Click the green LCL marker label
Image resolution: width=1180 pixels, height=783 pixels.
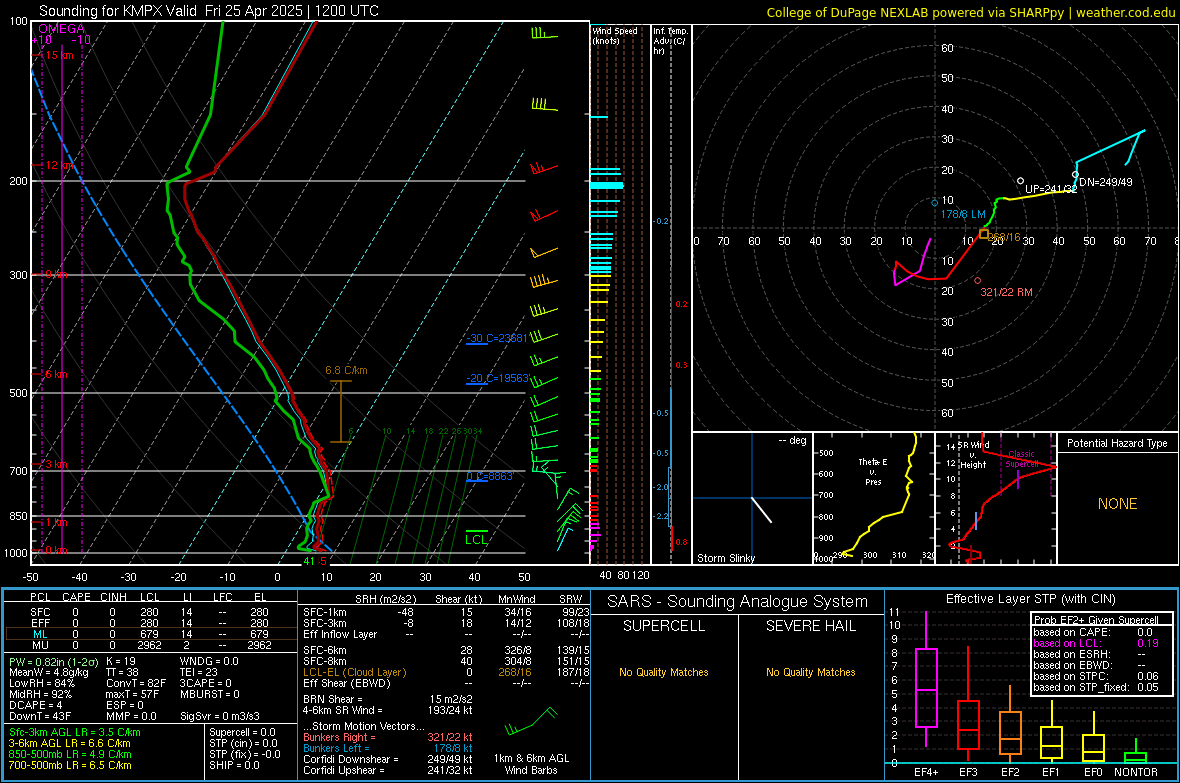476,539
